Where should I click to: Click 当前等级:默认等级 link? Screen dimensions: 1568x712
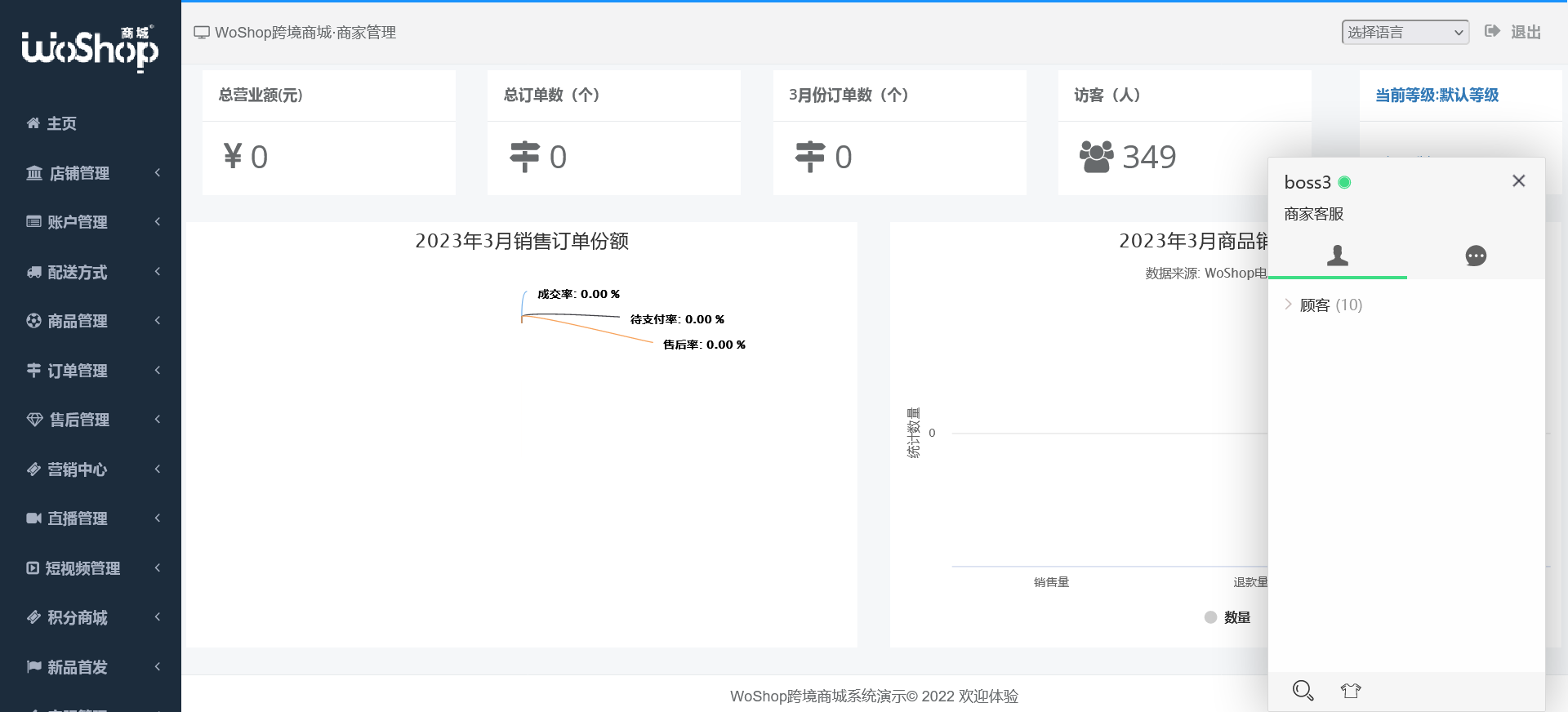(1437, 96)
